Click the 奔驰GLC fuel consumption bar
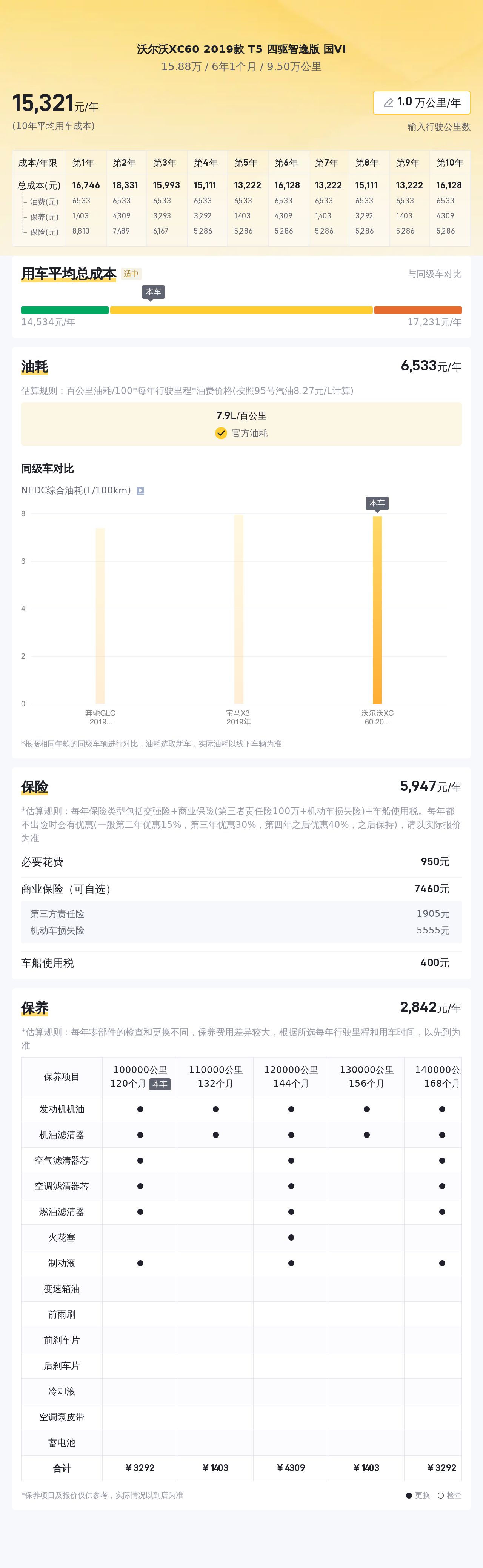Image resolution: width=483 pixels, height=1568 pixels. click(100, 615)
